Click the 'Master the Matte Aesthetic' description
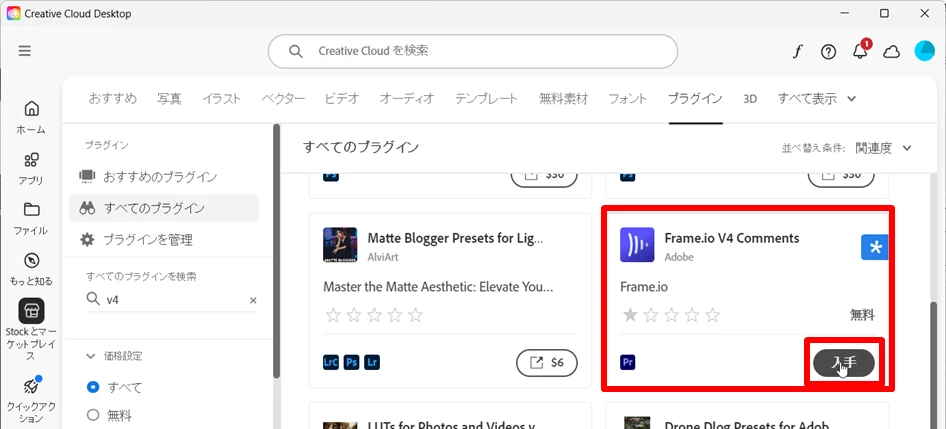Screen dimensions: 946x429 point(438,287)
